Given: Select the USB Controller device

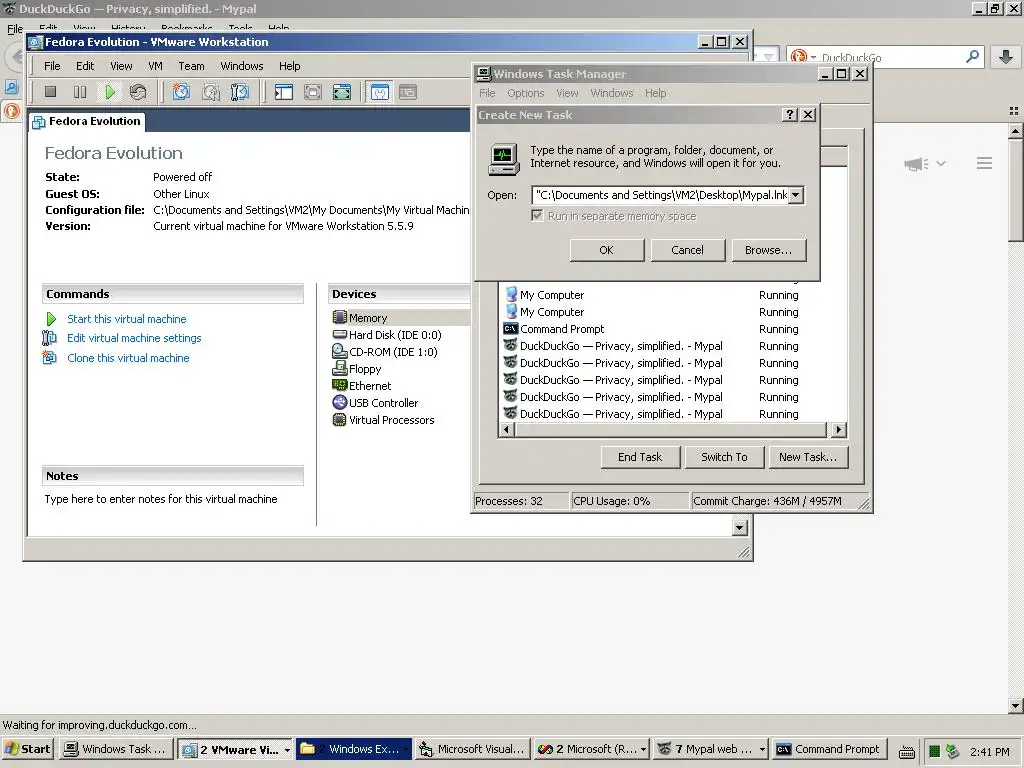Looking at the screenshot, I should click(375, 403).
